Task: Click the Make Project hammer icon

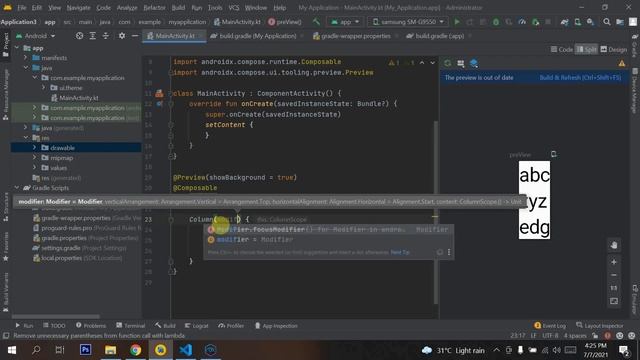Action: (316, 22)
